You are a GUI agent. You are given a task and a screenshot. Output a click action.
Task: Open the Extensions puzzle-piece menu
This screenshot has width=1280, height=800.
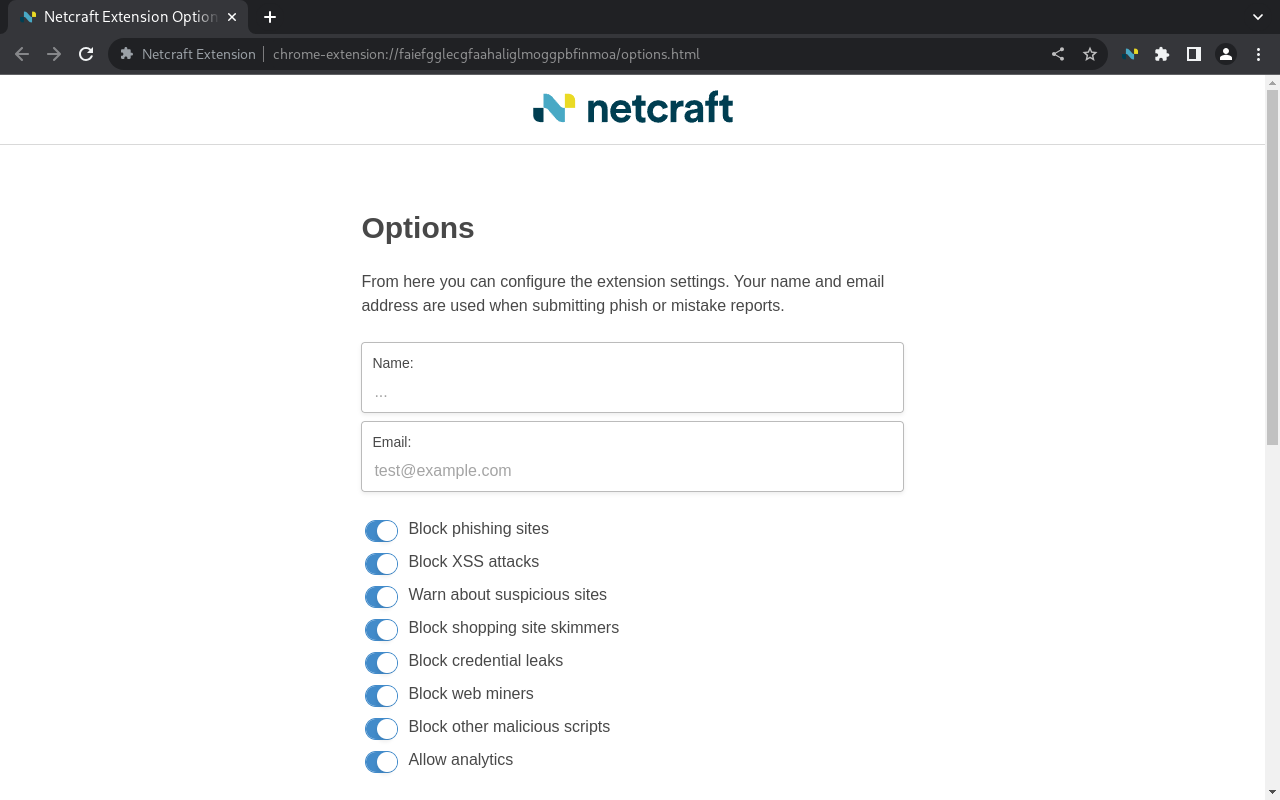1161,54
